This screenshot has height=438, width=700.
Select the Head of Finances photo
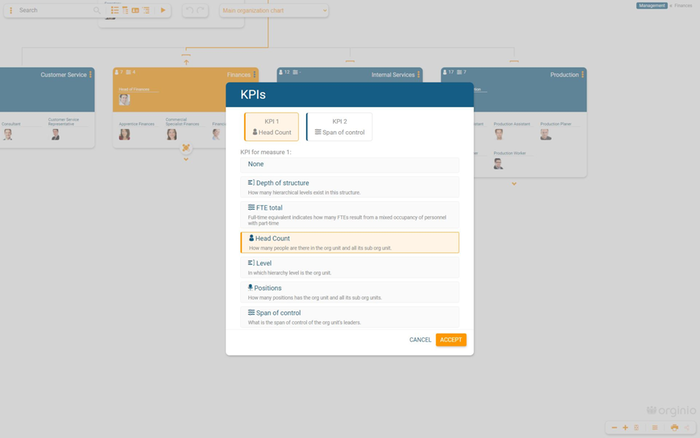(125, 100)
